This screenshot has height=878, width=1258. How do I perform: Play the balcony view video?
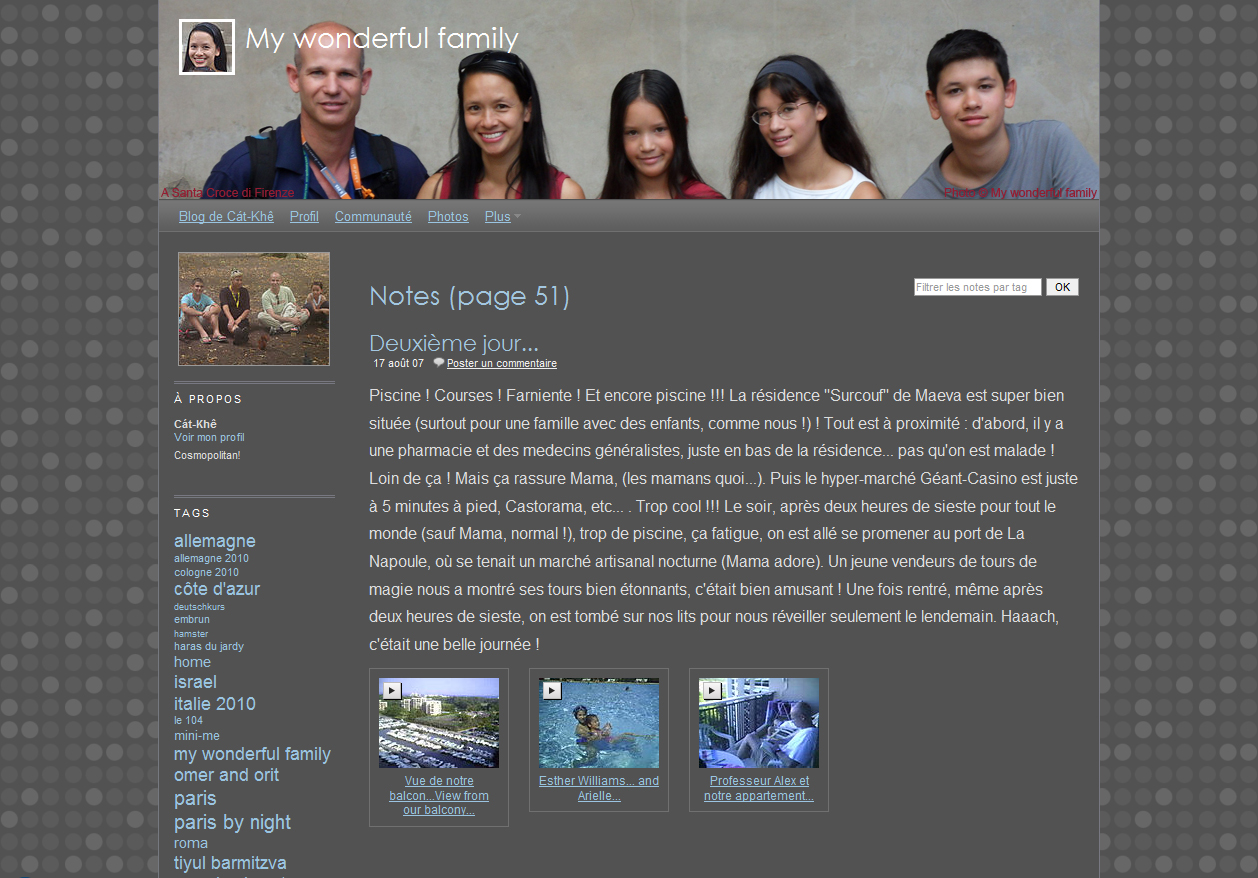(438, 722)
